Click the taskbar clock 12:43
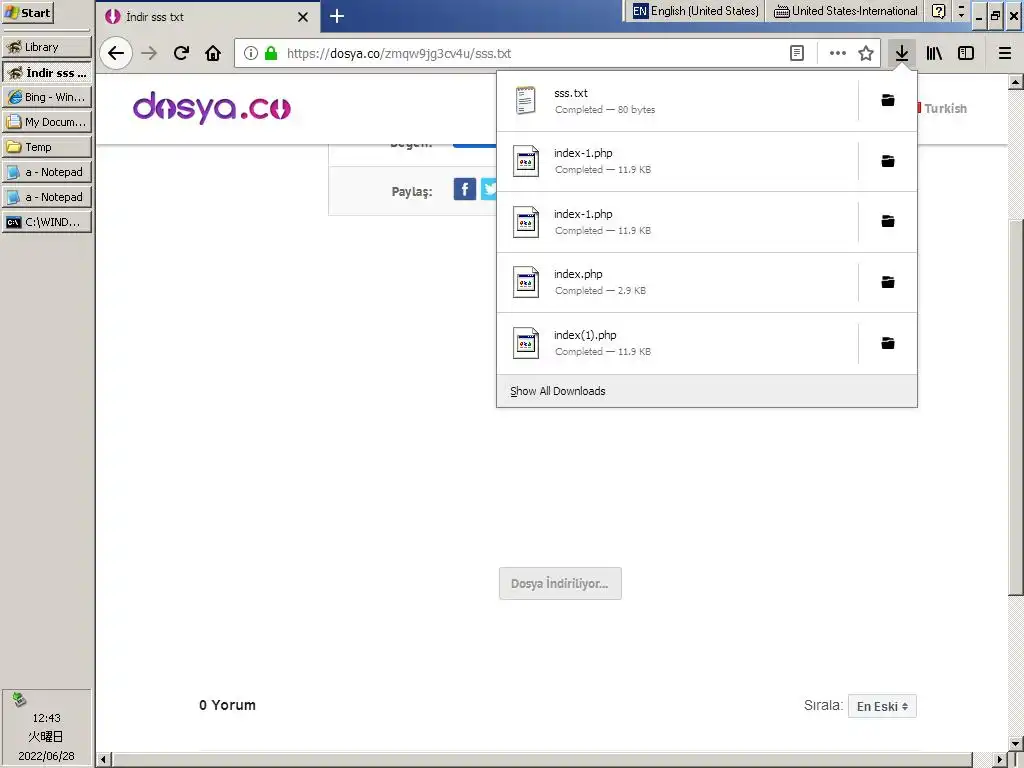 (x=46, y=718)
